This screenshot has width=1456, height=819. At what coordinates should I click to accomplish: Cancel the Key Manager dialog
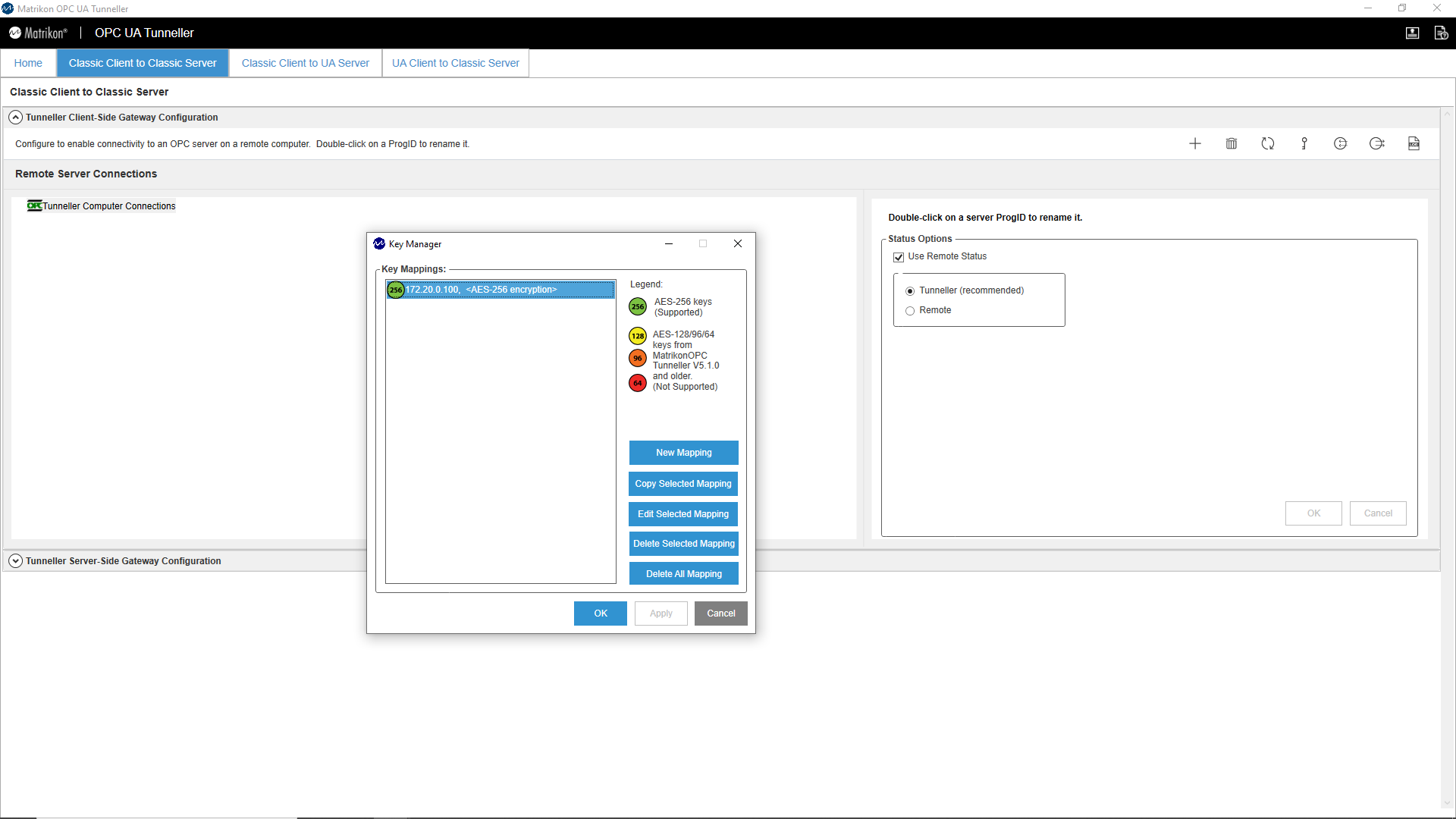[x=721, y=613]
